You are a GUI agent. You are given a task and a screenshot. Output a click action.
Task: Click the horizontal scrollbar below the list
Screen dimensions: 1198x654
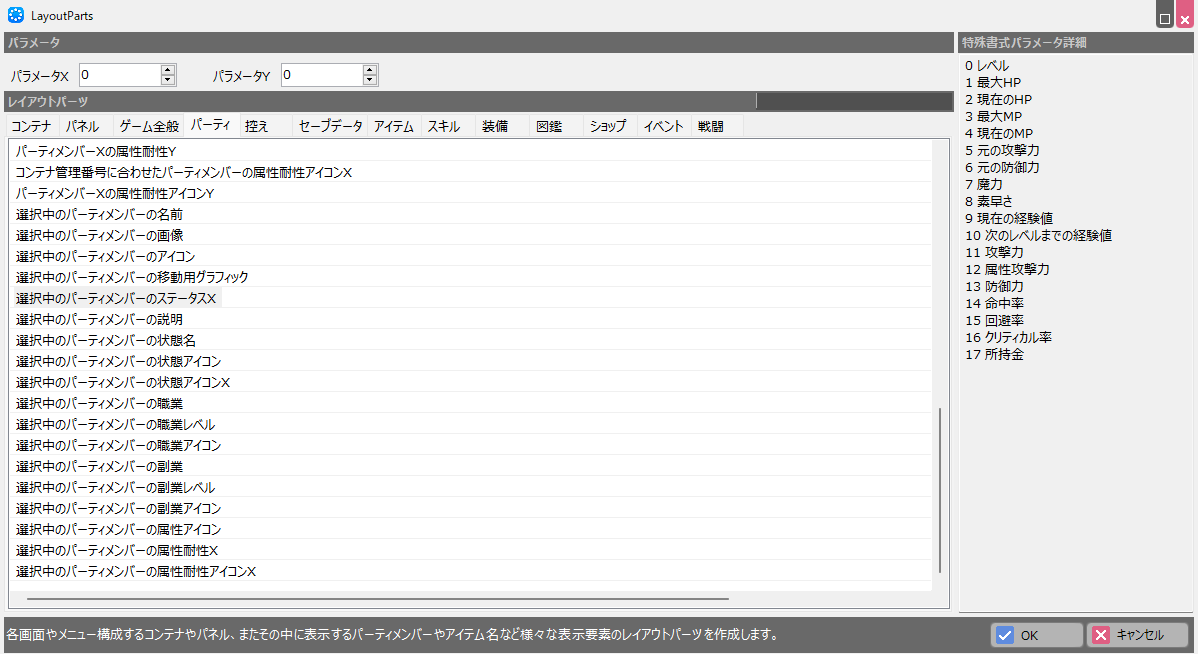[x=378, y=599]
